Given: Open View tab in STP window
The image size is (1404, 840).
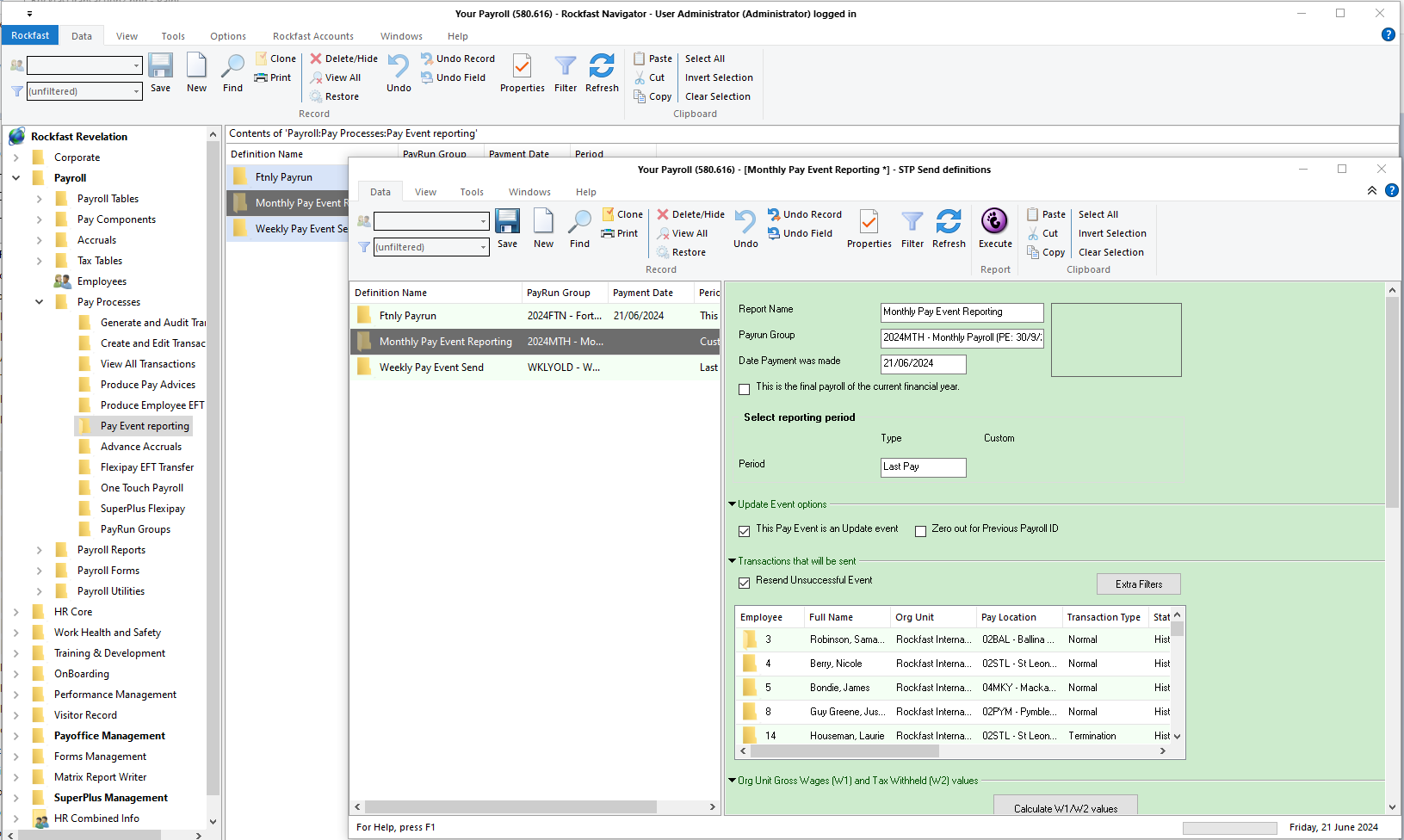Looking at the screenshot, I should pyautogui.click(x=425, y=192).
